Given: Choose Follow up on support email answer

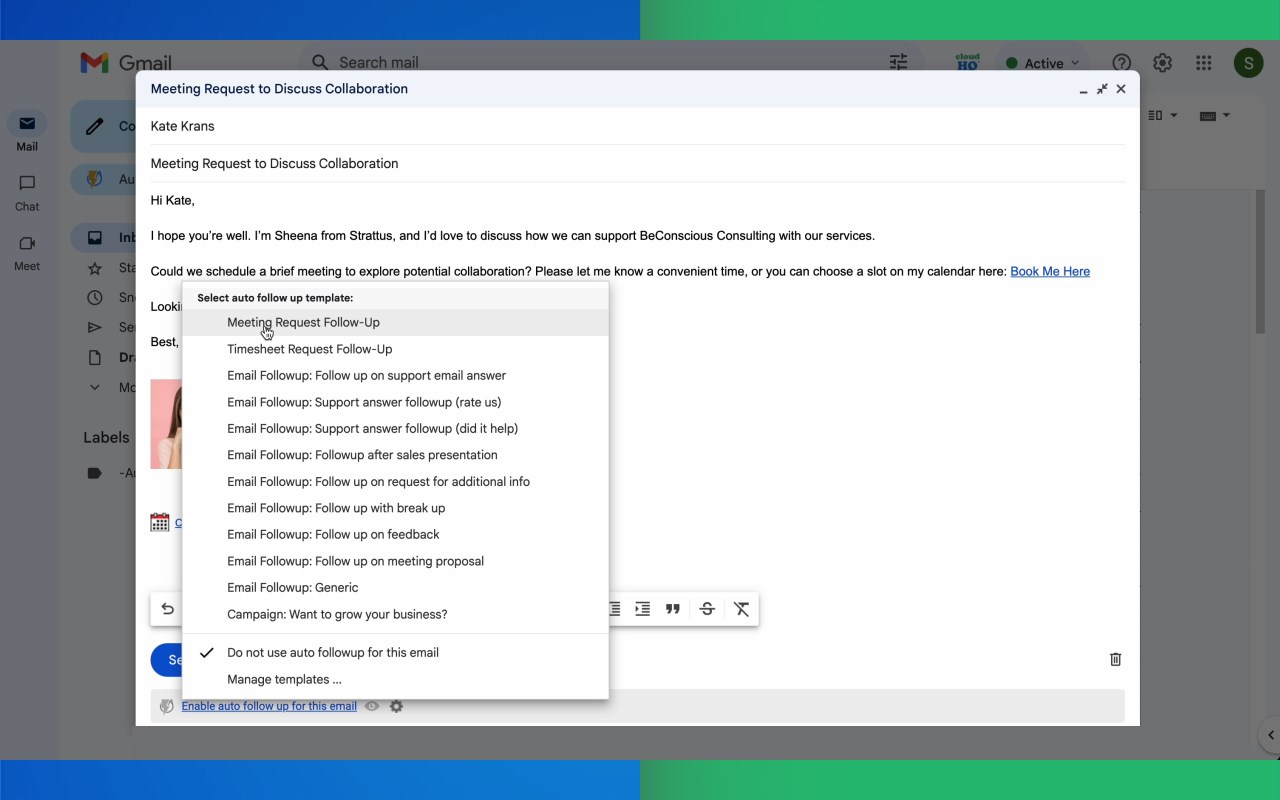Looking at the screenshot, I should (x=395, y=375).
